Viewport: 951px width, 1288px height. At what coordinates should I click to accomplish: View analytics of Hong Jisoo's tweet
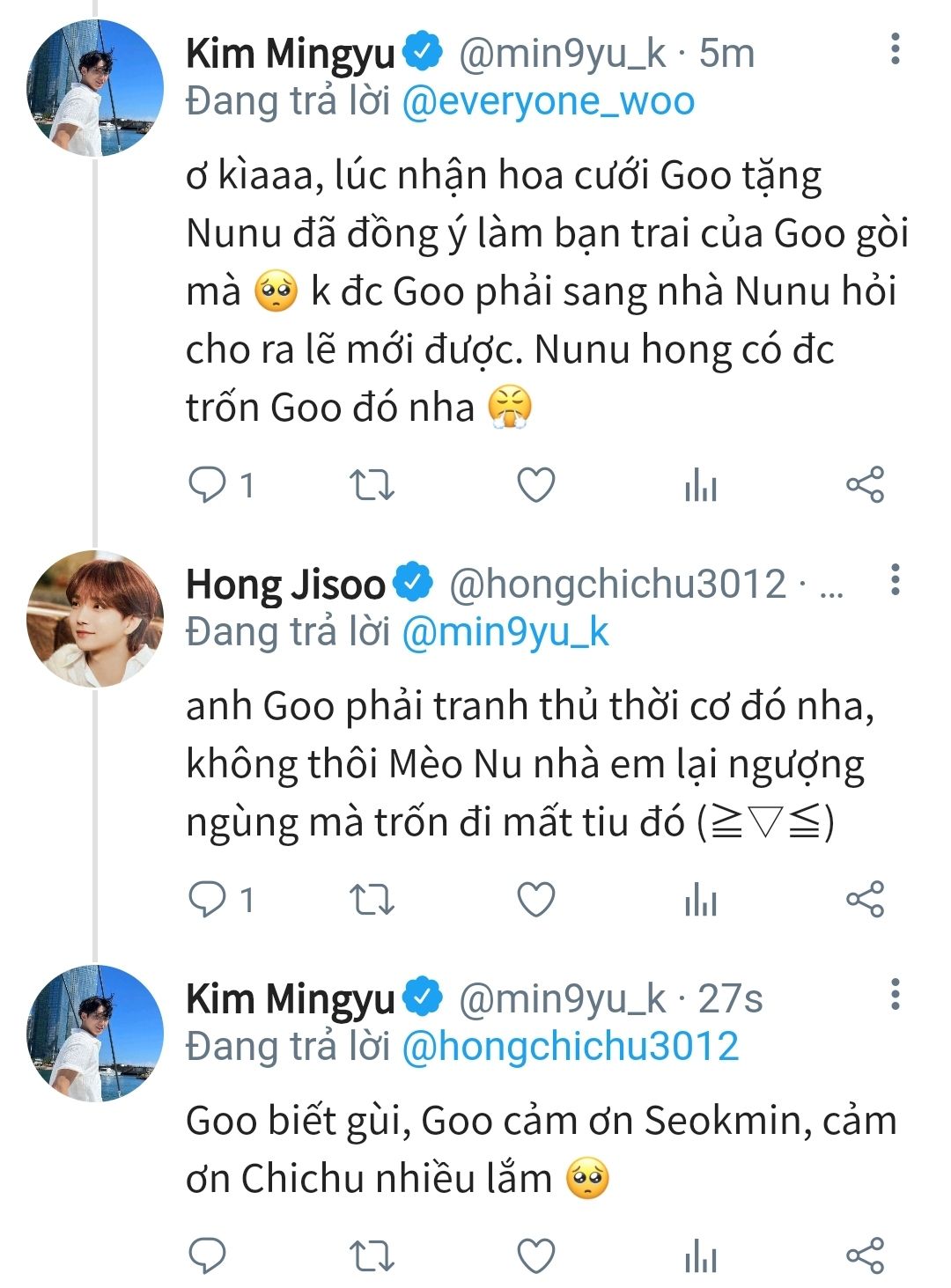[700, 901]
